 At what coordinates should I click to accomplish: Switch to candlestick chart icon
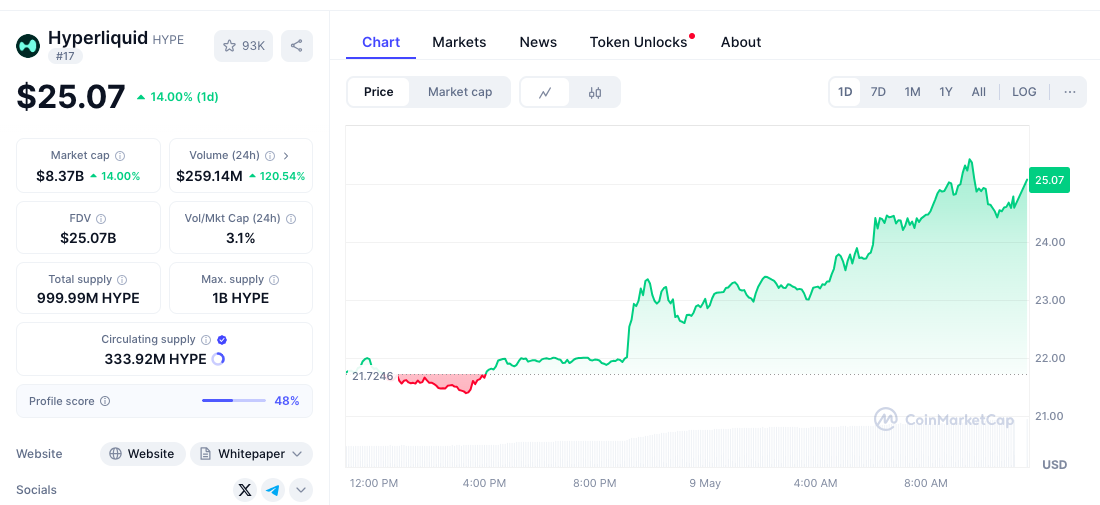click(595, 92)
